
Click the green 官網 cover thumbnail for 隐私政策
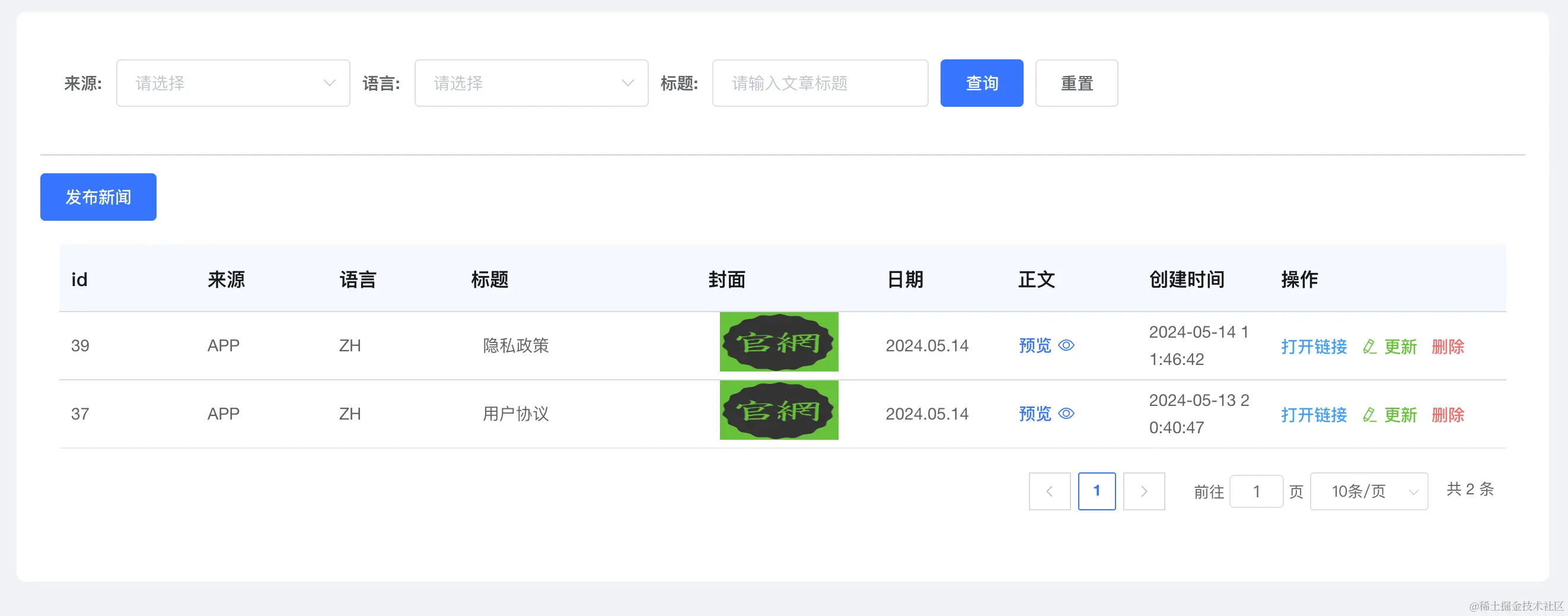779,342
